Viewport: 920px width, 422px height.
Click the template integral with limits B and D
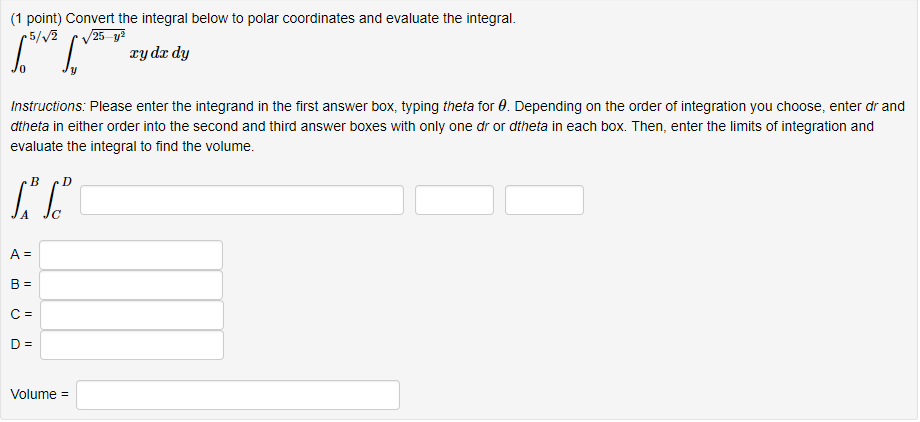[41, 200]
